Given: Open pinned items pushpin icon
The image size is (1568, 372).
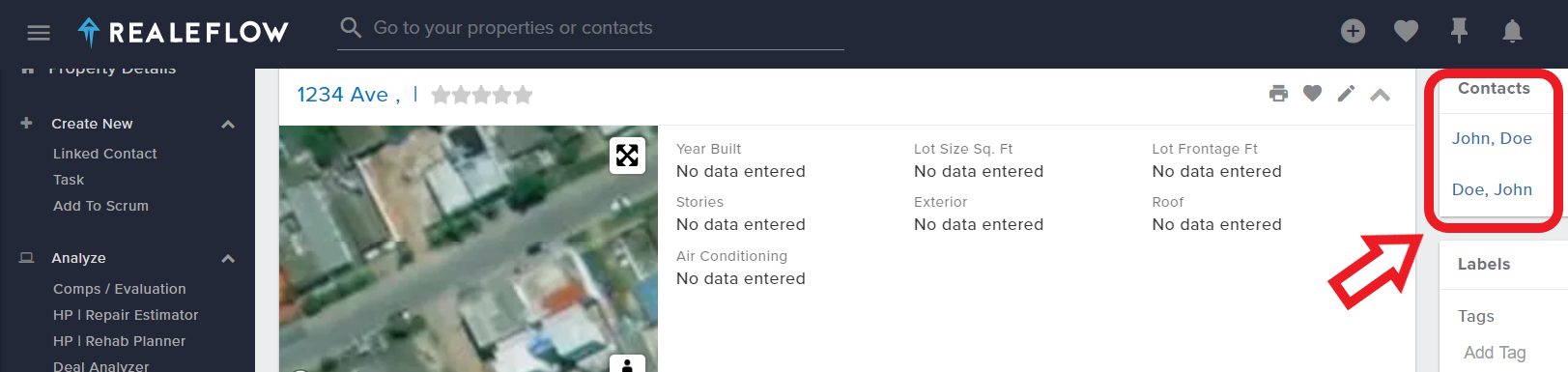Looking at the screenshot, I should tap(1459, 31).
